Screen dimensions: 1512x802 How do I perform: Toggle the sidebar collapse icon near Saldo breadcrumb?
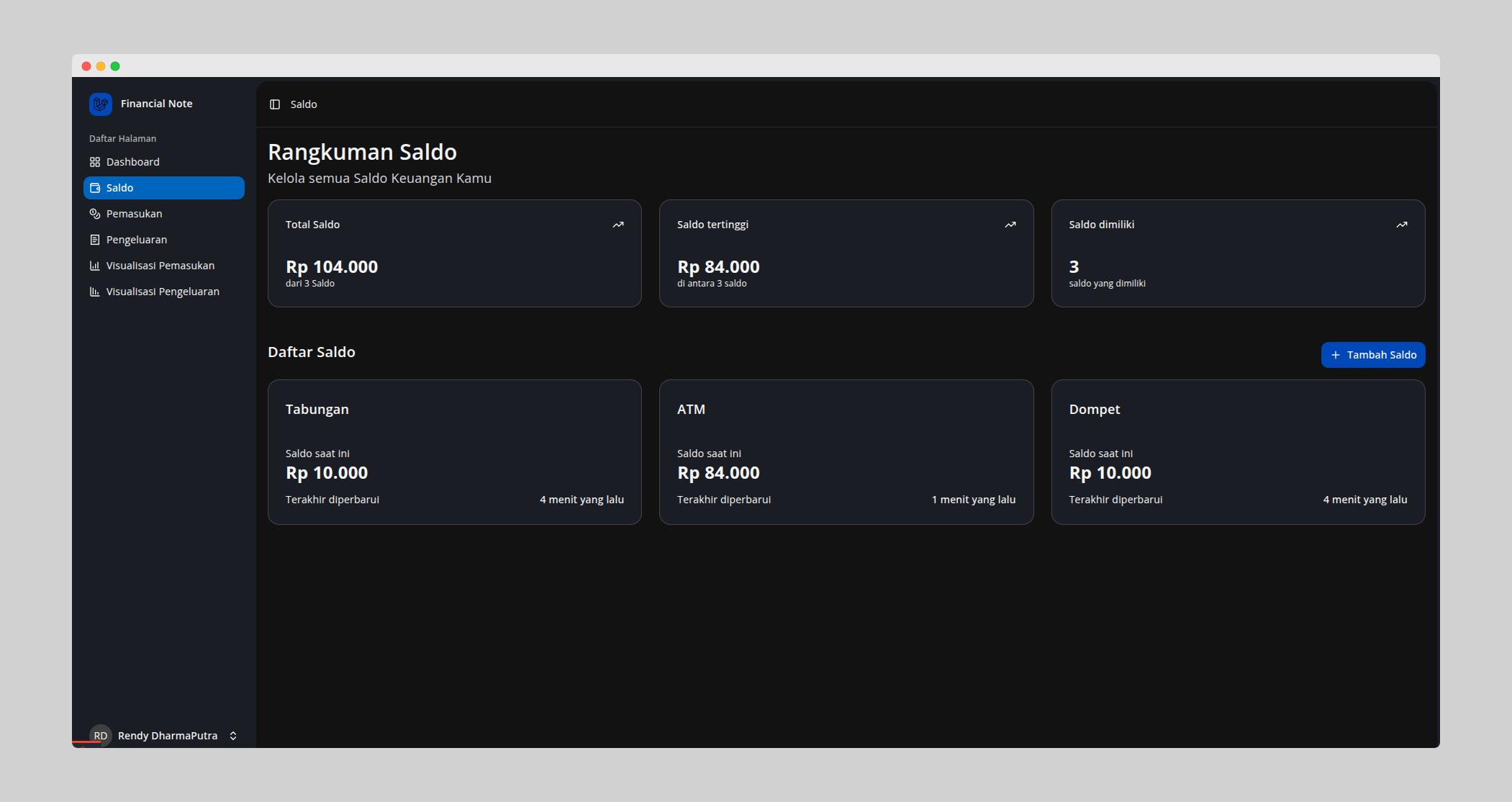click(x=274, y=104)
